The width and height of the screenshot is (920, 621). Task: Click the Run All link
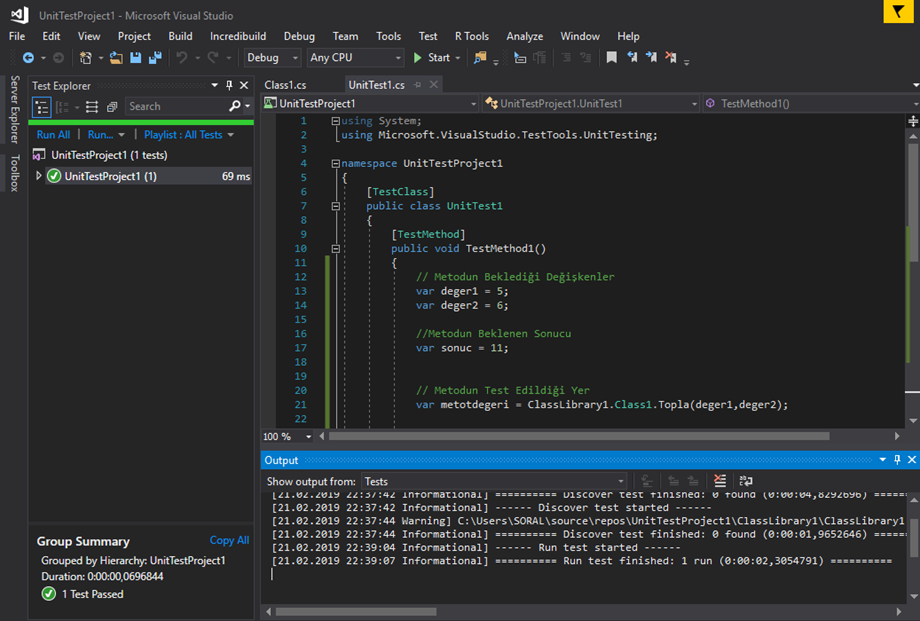(x=53, y=135)
